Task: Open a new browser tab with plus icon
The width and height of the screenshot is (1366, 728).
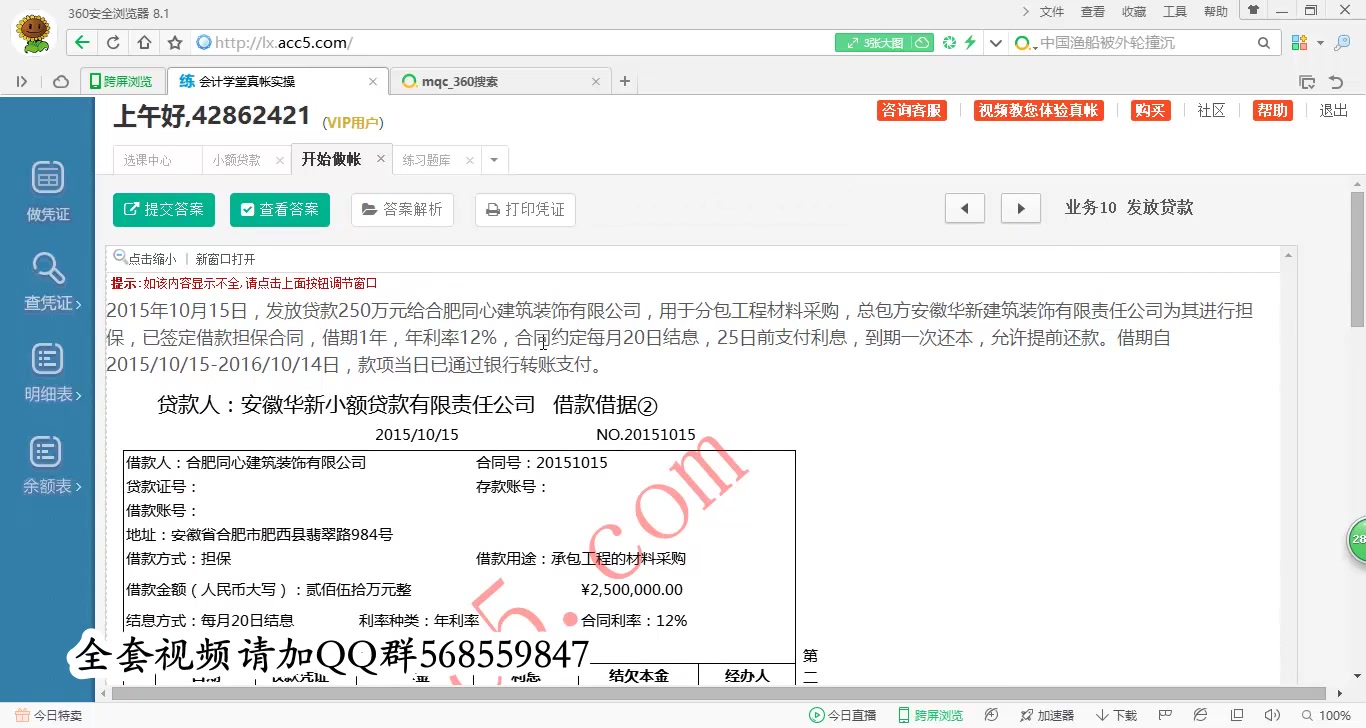Action: 624,80
